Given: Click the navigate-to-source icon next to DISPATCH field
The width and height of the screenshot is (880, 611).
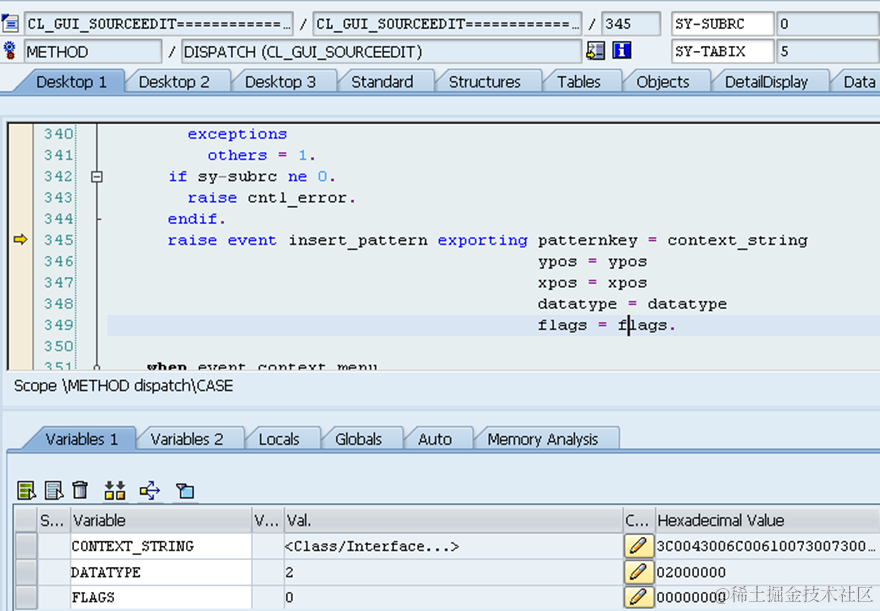Looking at the screenshot, I should pyautogui.click(x=595, y=51).
